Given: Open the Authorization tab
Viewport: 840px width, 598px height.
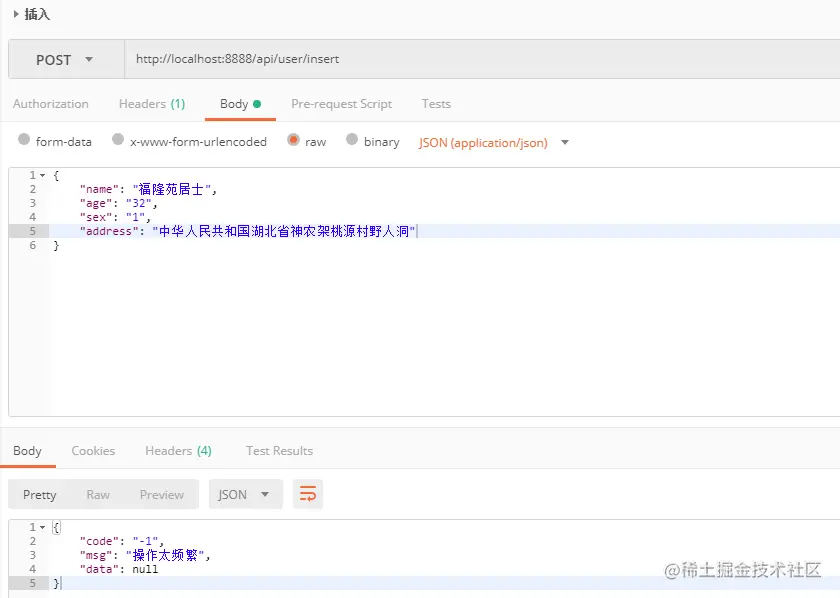Looking at the screenshot, I should [51, 104].
